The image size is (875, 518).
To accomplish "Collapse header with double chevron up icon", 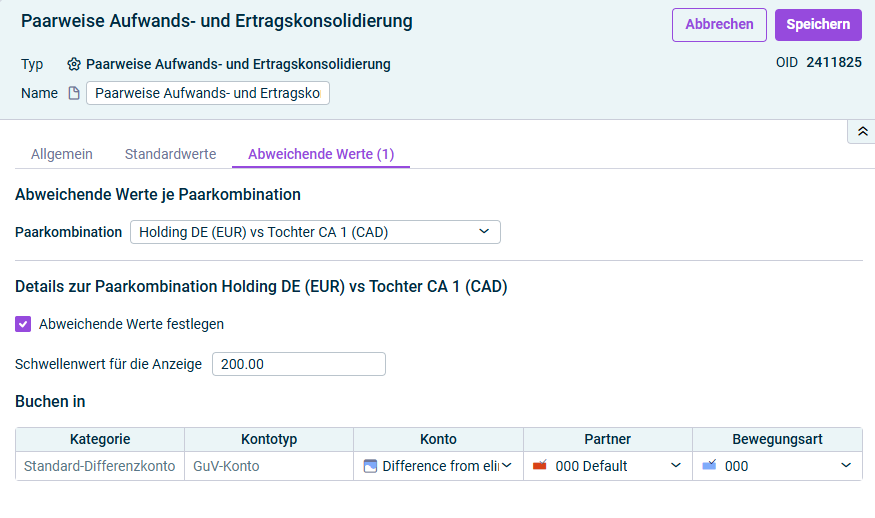I will click(x=862, y=132).
